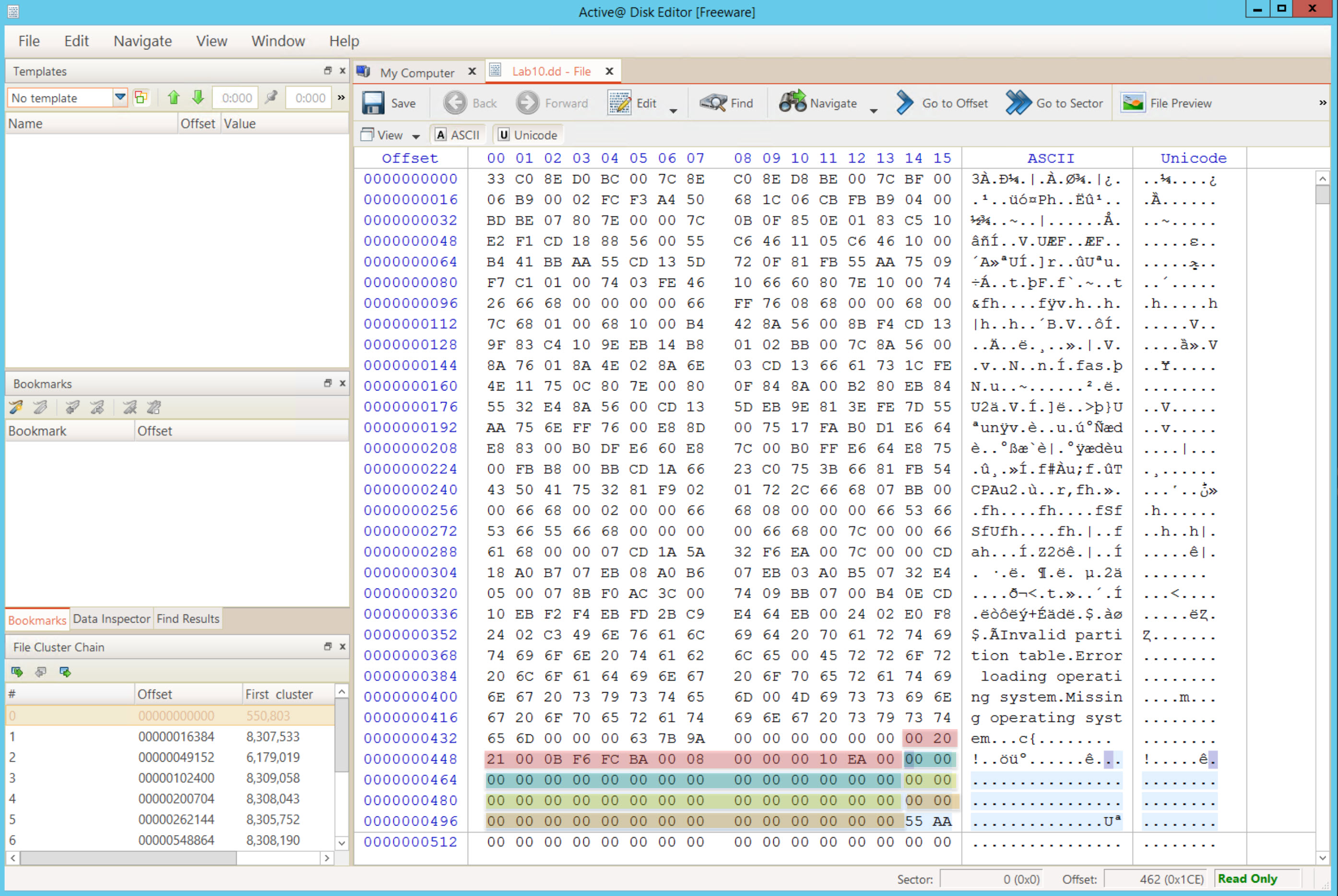
Task: Click green down arrow in Templates
Action: [x=198, y=98]
